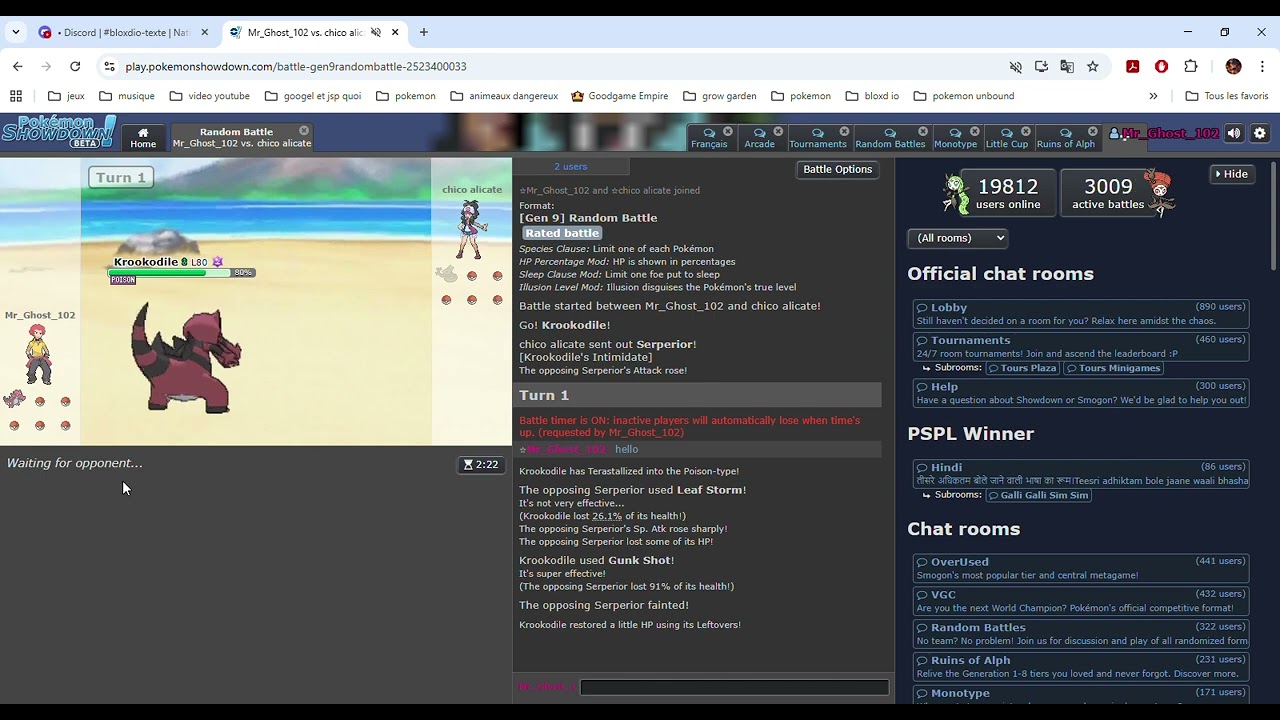
Task: Close the Tournaments chat room tab
Action: [844, 131]
